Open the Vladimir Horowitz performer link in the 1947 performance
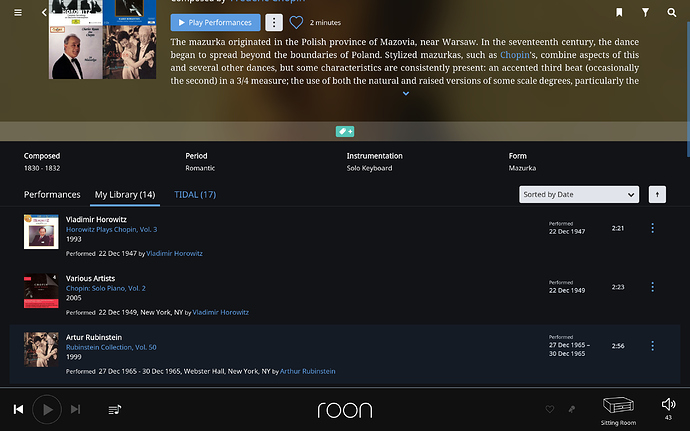Viewport: 690px width, 431px height. [174, 254]
